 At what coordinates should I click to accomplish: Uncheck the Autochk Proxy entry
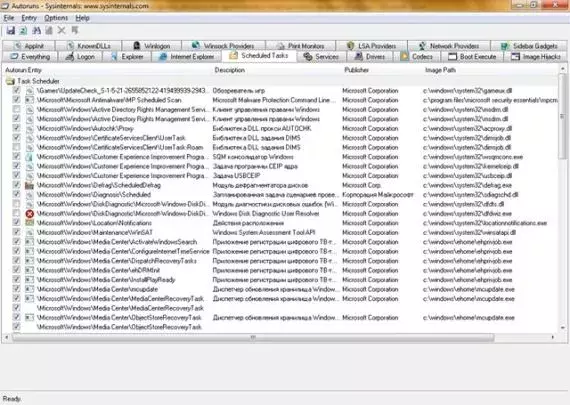coord(16,128)
